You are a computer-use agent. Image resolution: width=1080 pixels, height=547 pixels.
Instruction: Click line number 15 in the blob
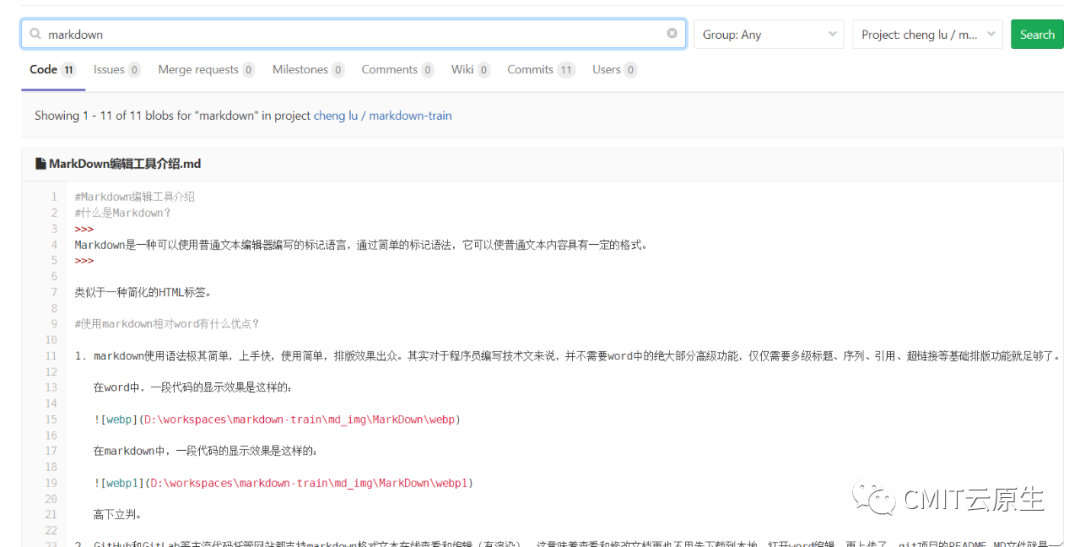pyautogui.click(x=51, y=420)
